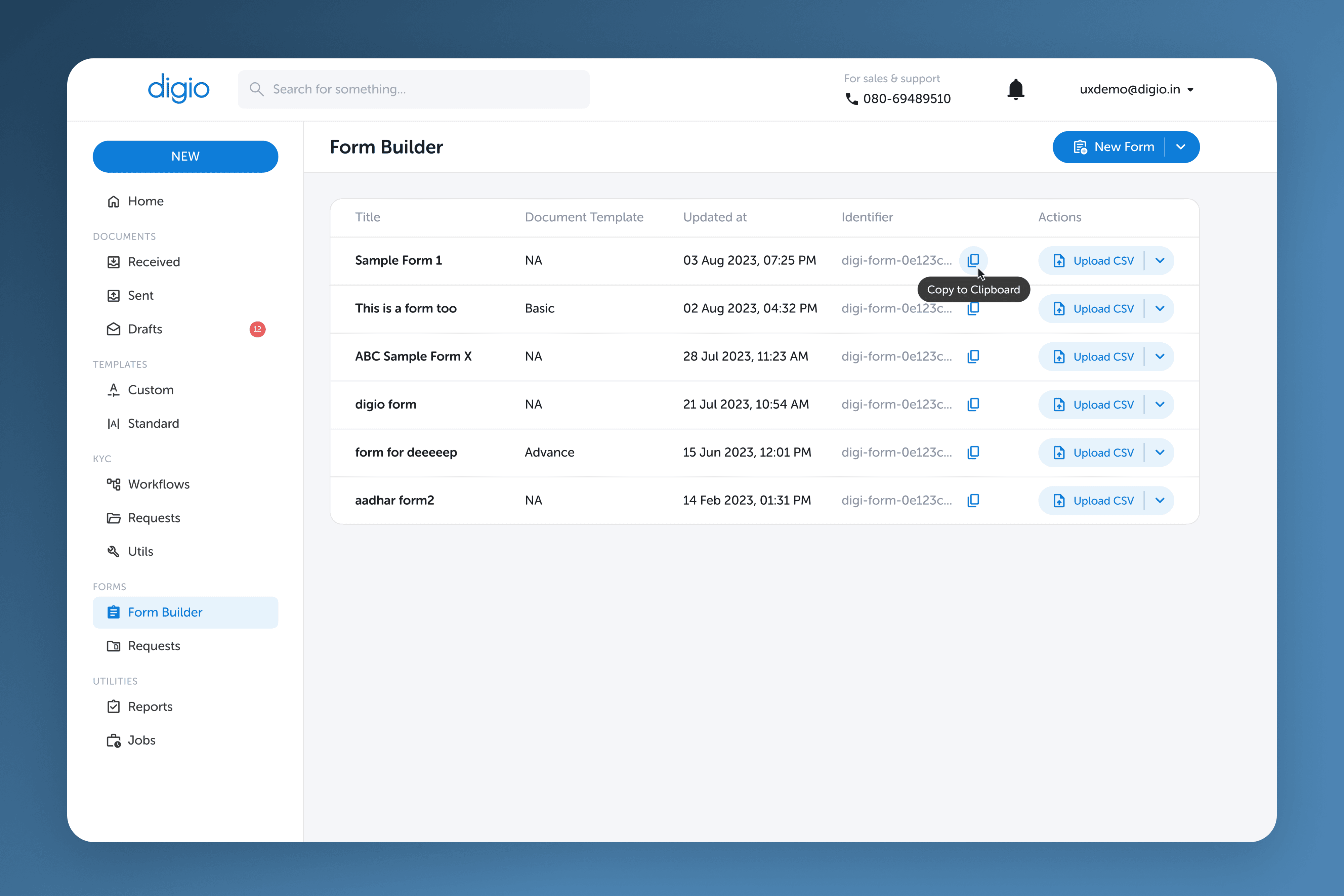Go to Reports under Utilities
Image resolution: width=1344 pixels, height=896 pixels.
click(x=150, y=706)
